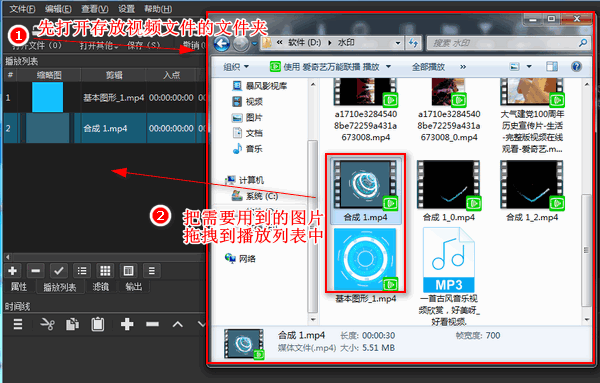Click the 打开其他 toolbar button
The width and height of the screenshot is (600, 383).
[x=99, y=46]
